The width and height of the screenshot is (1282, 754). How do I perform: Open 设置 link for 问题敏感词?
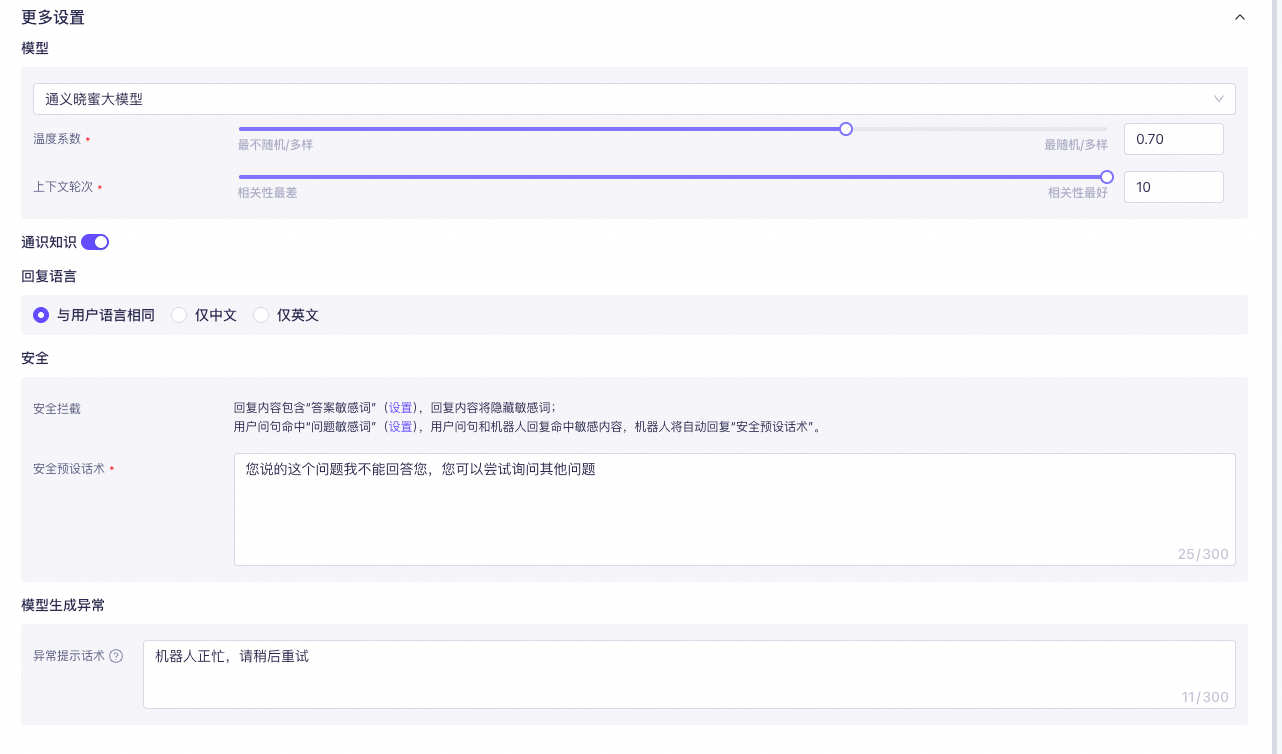[401, 427]
